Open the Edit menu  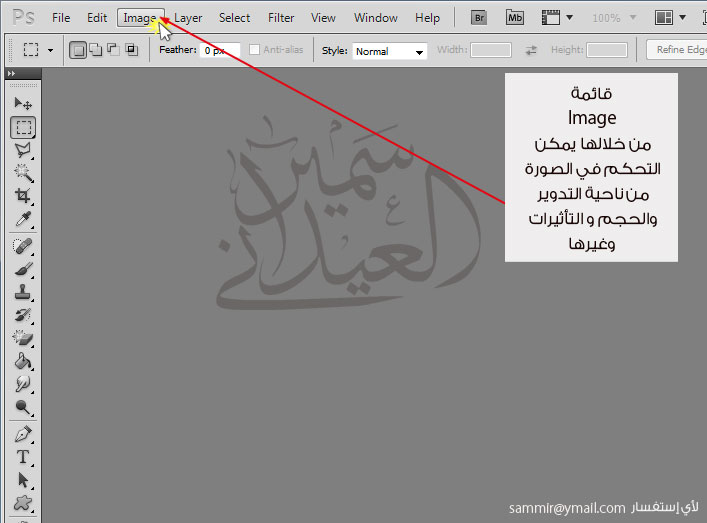pos(97,18)
